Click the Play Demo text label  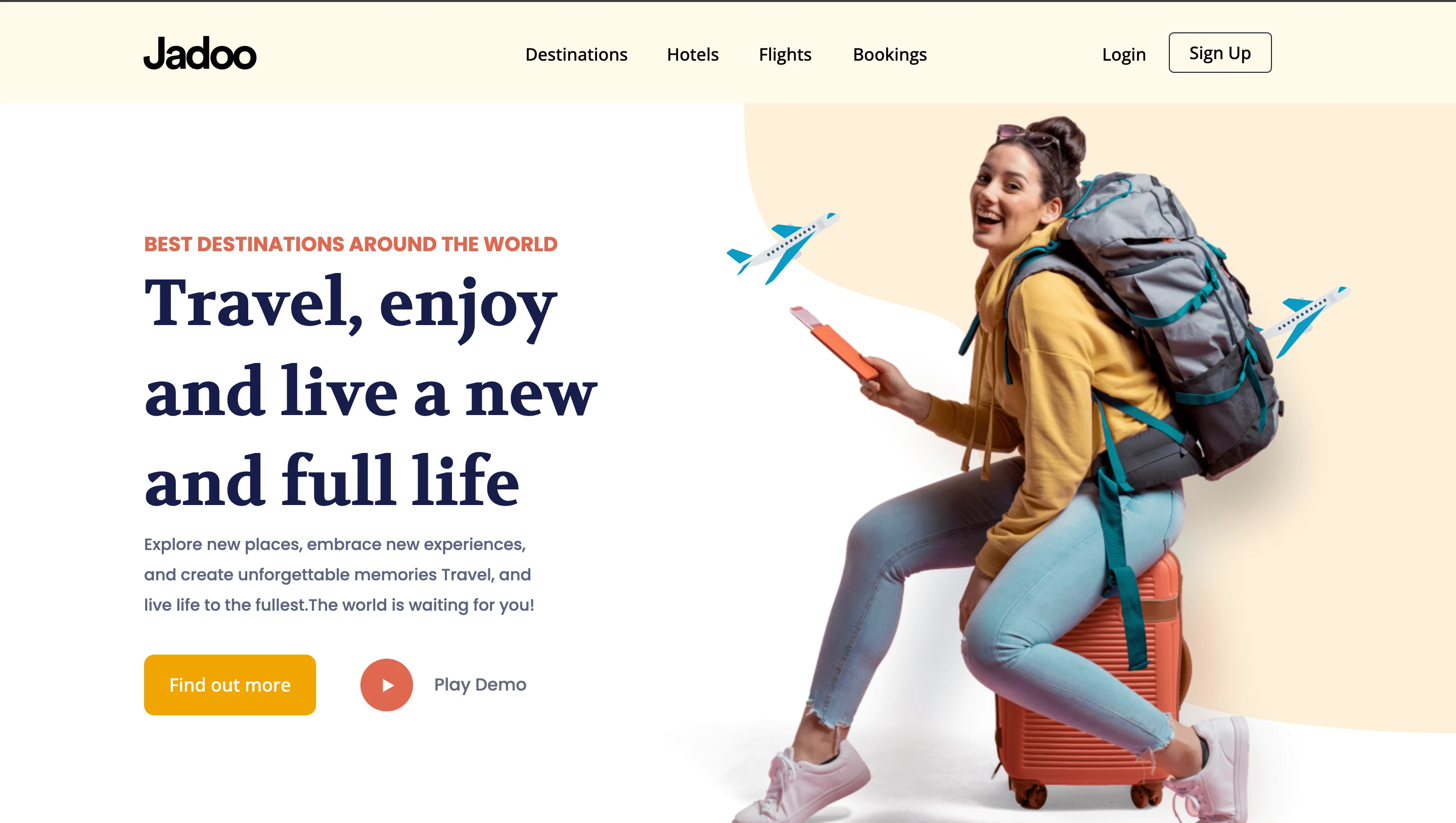coord(480,684)
